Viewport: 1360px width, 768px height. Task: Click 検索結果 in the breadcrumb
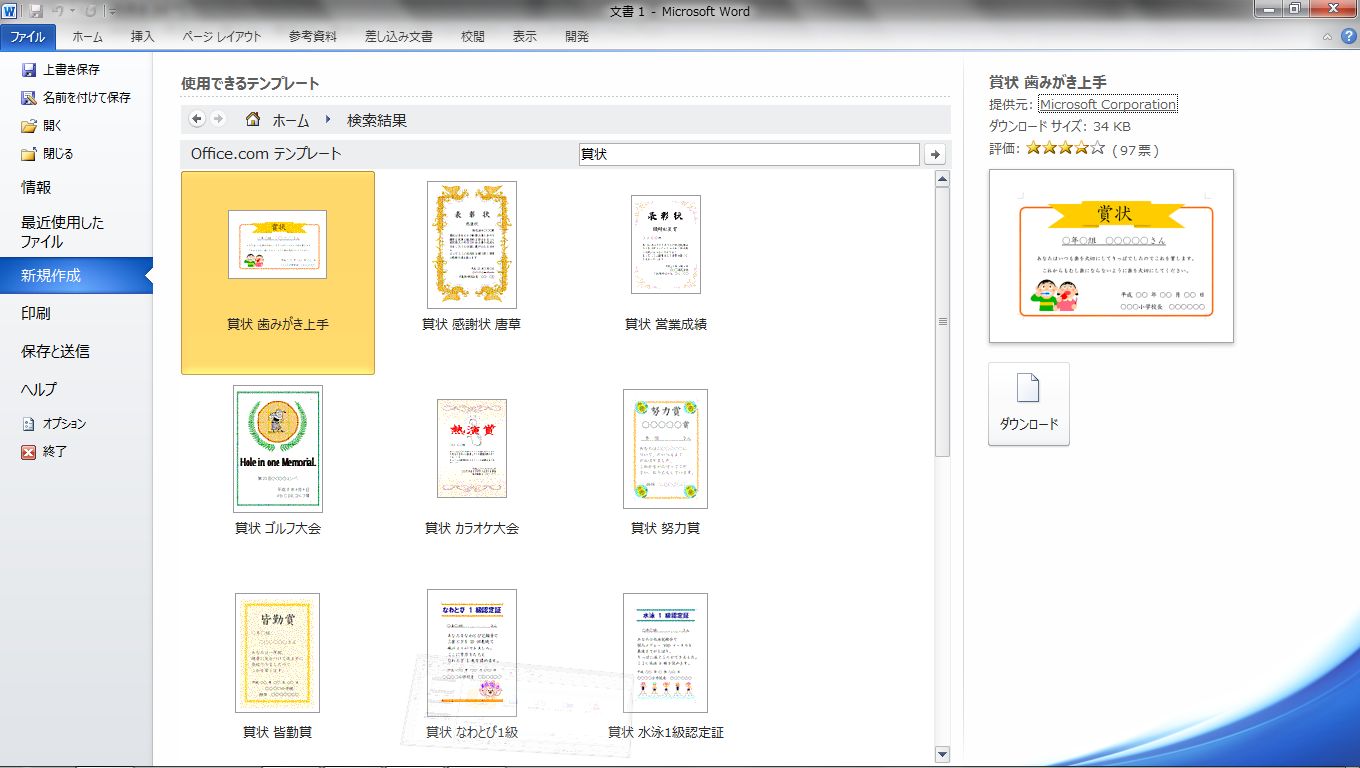click(x=377, y=120)
